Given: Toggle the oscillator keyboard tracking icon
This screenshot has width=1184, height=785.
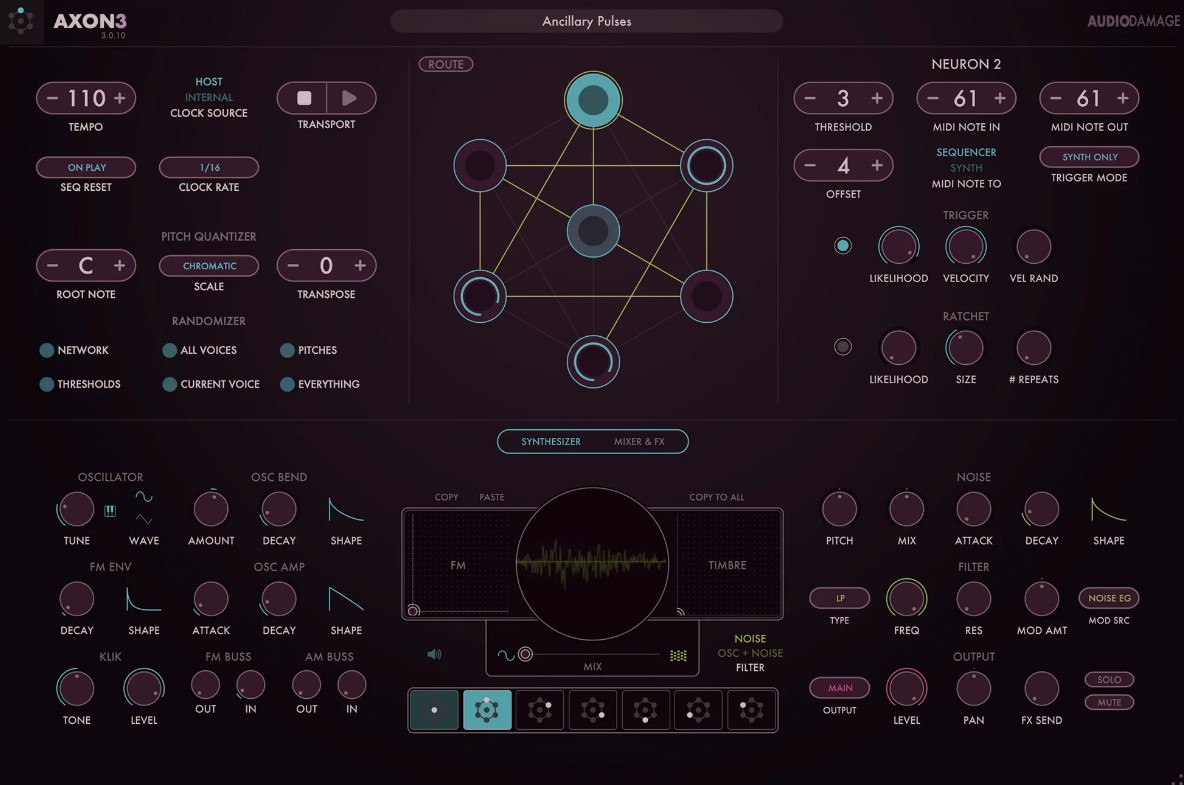Looking at the screenshot, I should tap(110, 511).
